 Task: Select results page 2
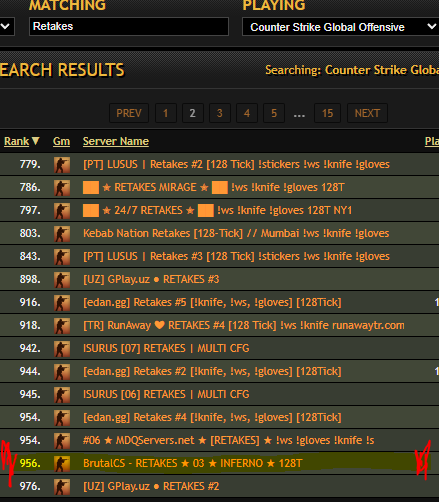pyautogui.click(x=193, y=113)
